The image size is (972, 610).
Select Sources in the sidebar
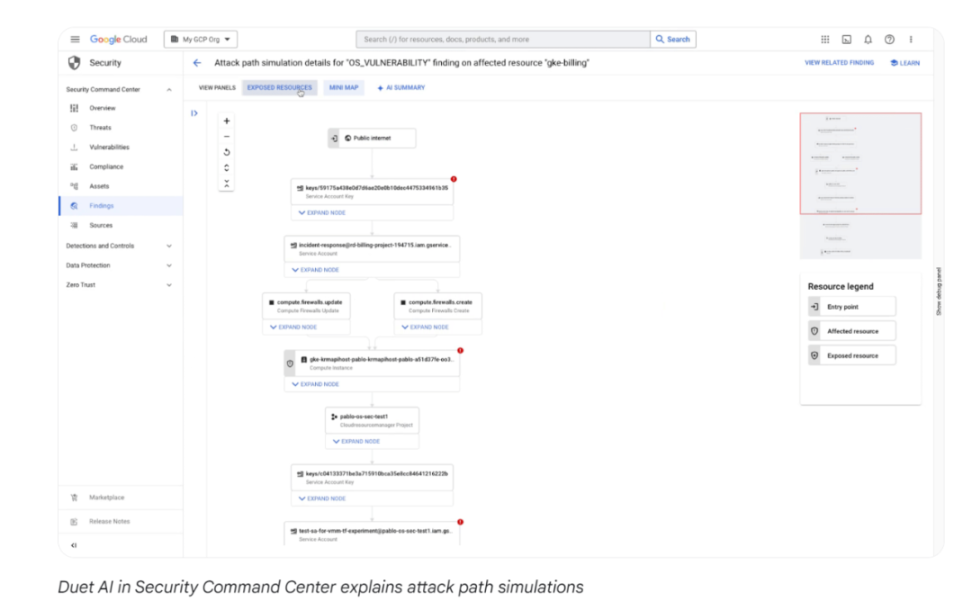(x=101, y=225)
